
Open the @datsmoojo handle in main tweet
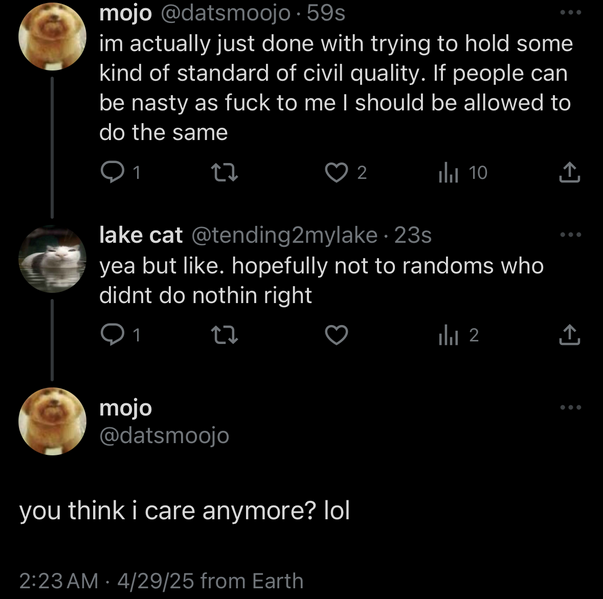tap(164, 436)
